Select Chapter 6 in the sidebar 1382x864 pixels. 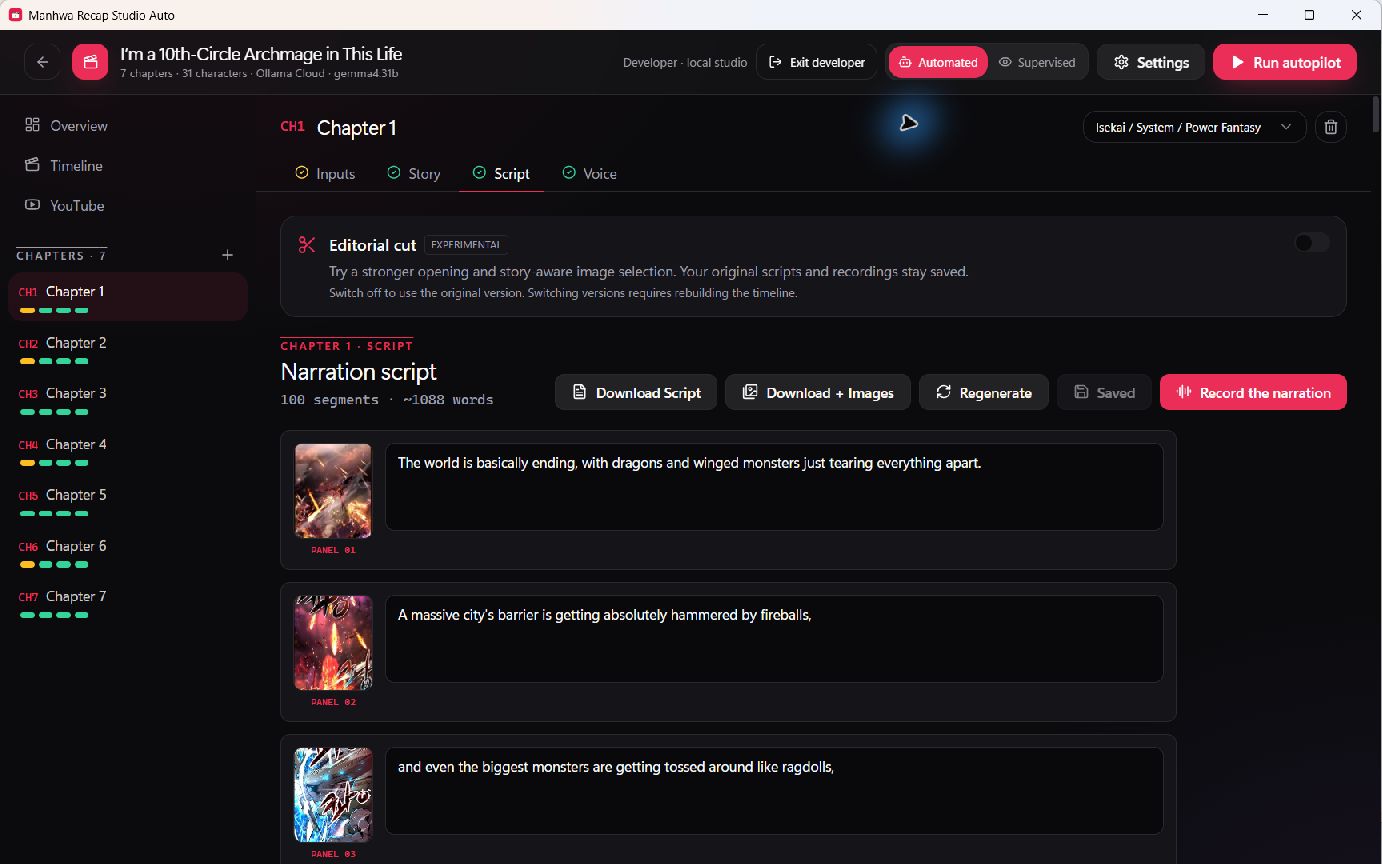[x=128, y=551]
